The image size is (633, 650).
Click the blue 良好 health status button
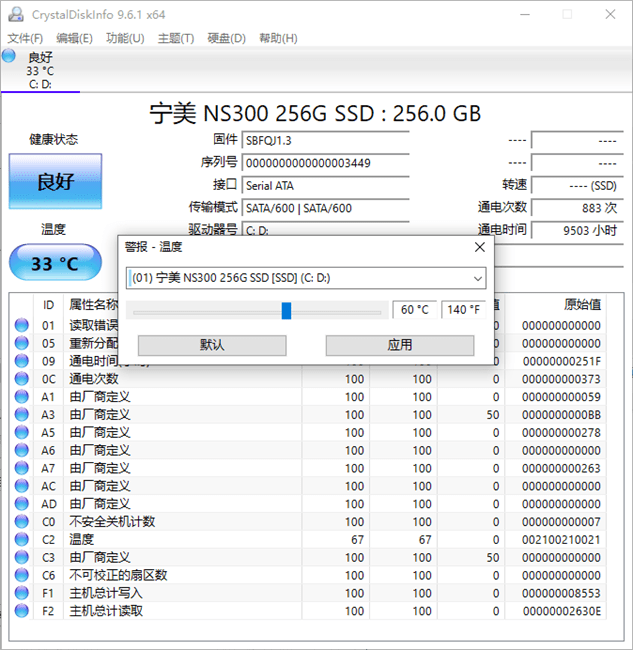click(x=55, y=181)
